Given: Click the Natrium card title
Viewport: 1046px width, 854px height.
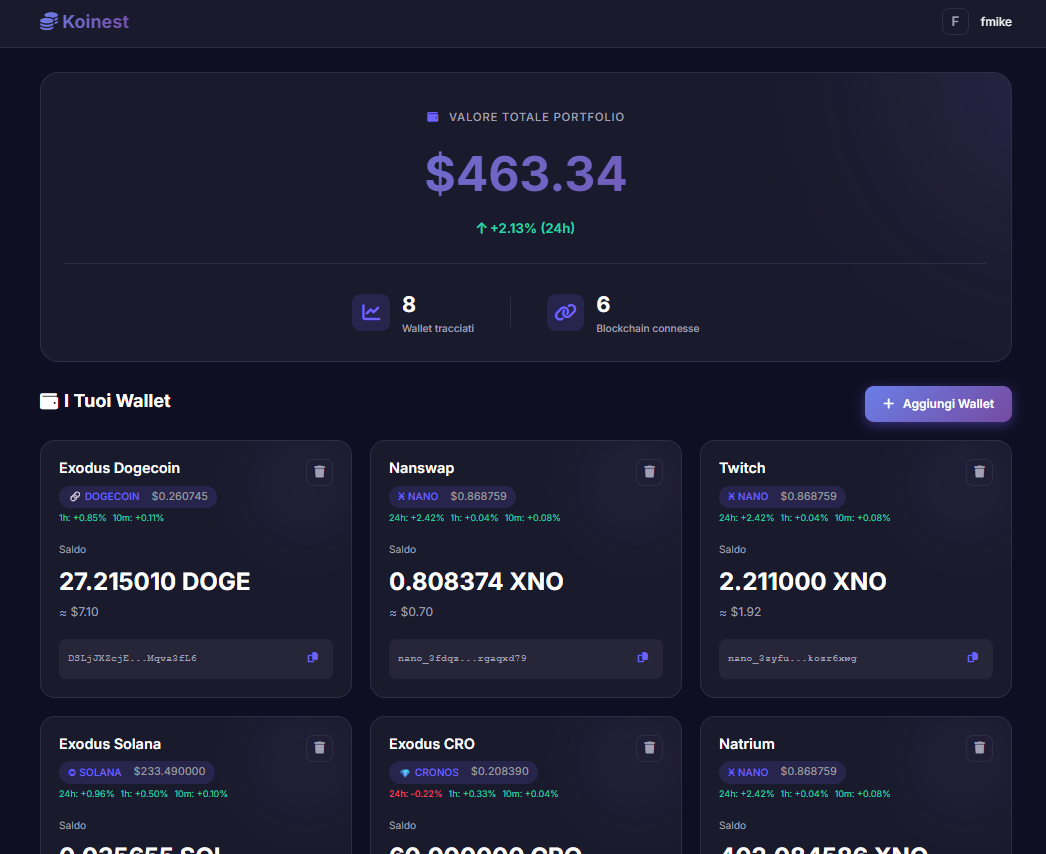Looking at the screenshot, I should (746, 744).
